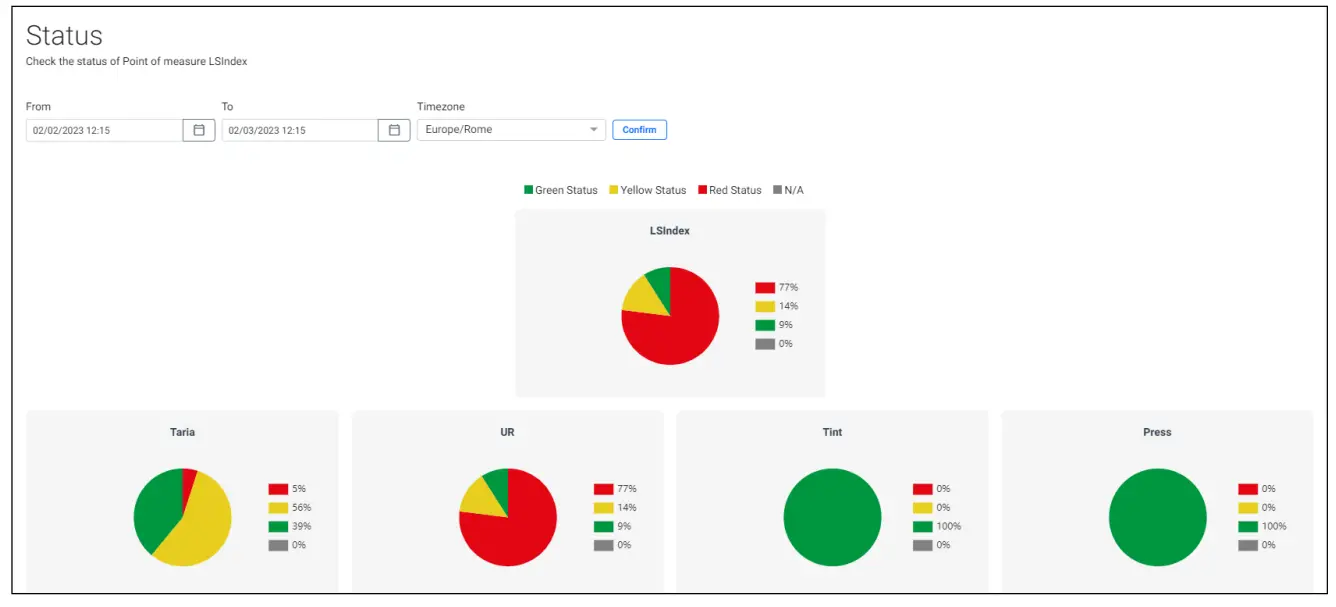The image size is (1336, 607).
Task: Open the From date calendar picker
Action: pyautogui.click(x=199, y=130)
